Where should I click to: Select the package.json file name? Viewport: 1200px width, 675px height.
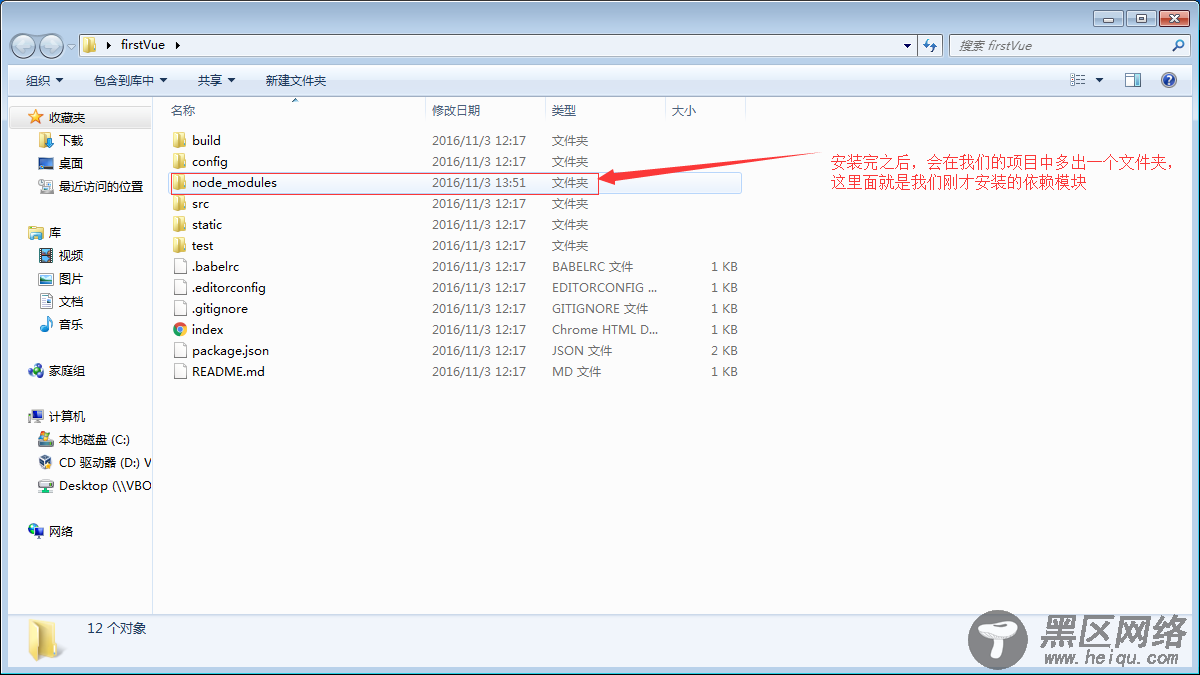tap(230, 351)
